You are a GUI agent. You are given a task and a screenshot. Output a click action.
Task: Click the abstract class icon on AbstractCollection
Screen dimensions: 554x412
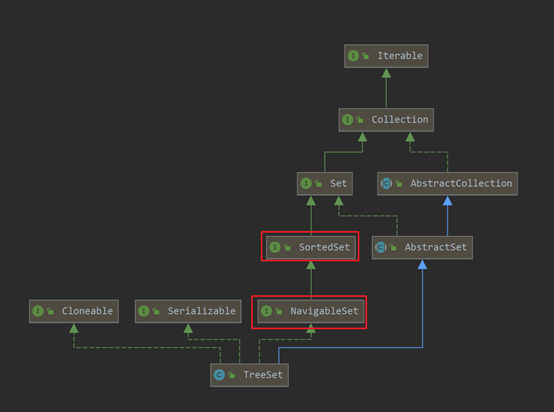click(386, 184)
